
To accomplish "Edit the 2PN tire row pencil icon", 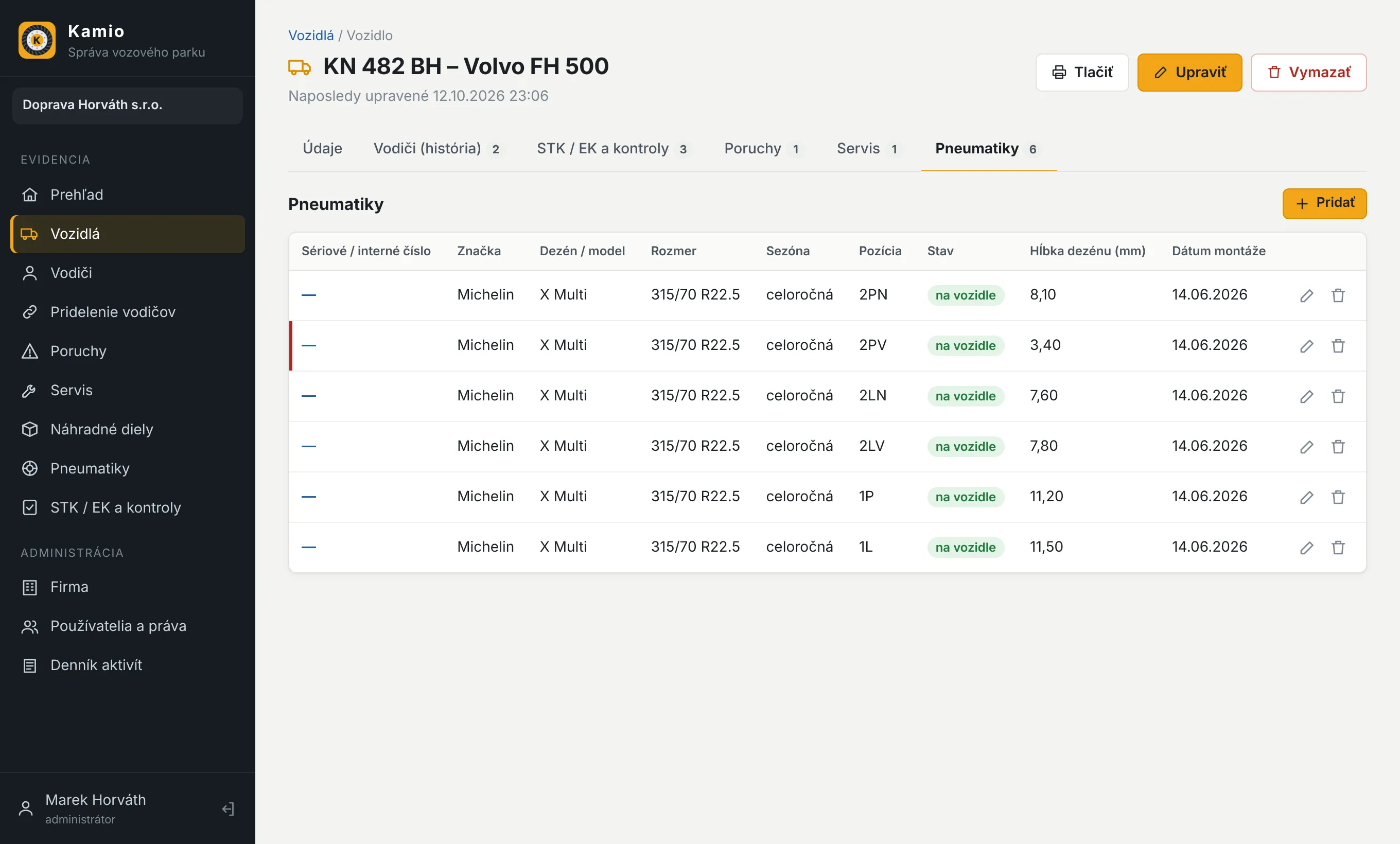I will 1306,295.
